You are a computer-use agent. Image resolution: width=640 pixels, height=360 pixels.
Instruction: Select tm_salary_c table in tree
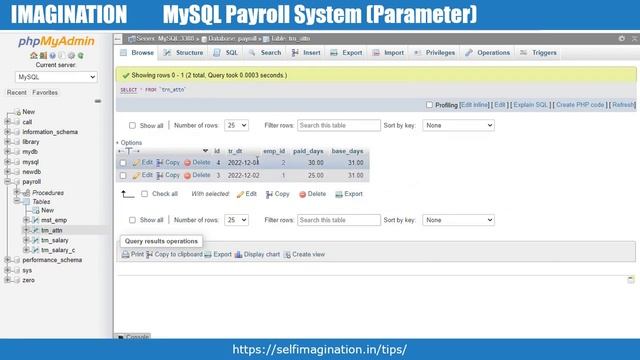(x=58, y=250)
